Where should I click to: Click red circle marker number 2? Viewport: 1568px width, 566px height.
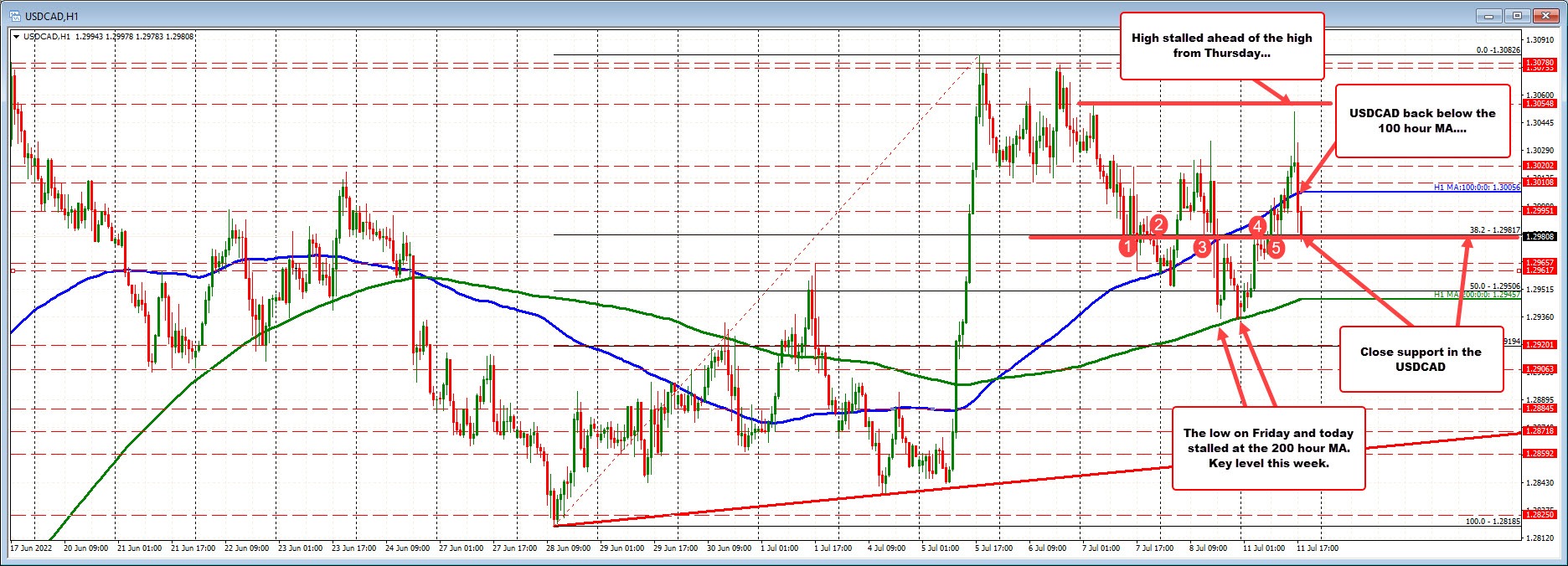(x=1158, y=224)
